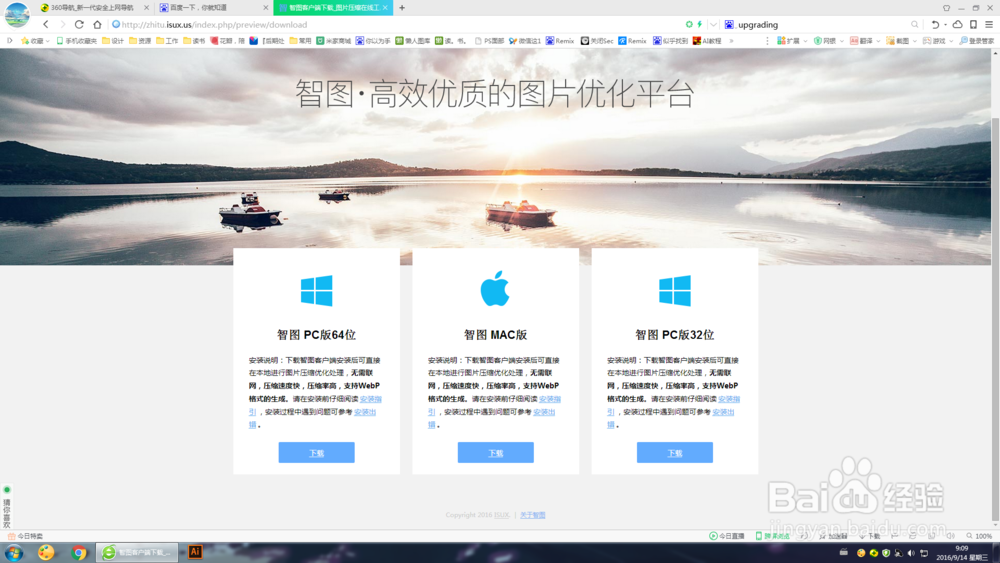Screen dimensions: 1000x563
Task: Reload the page with the refresh icon
Action: [79, 24]
